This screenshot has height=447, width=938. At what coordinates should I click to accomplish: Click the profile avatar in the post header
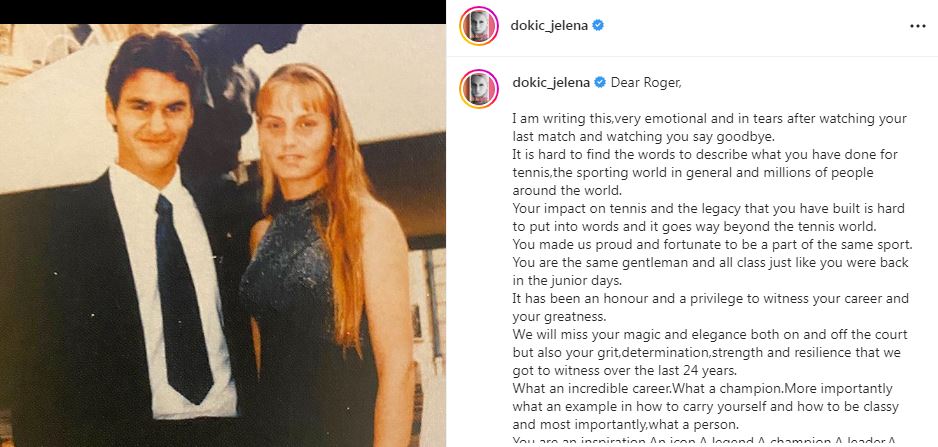[479, 26]
